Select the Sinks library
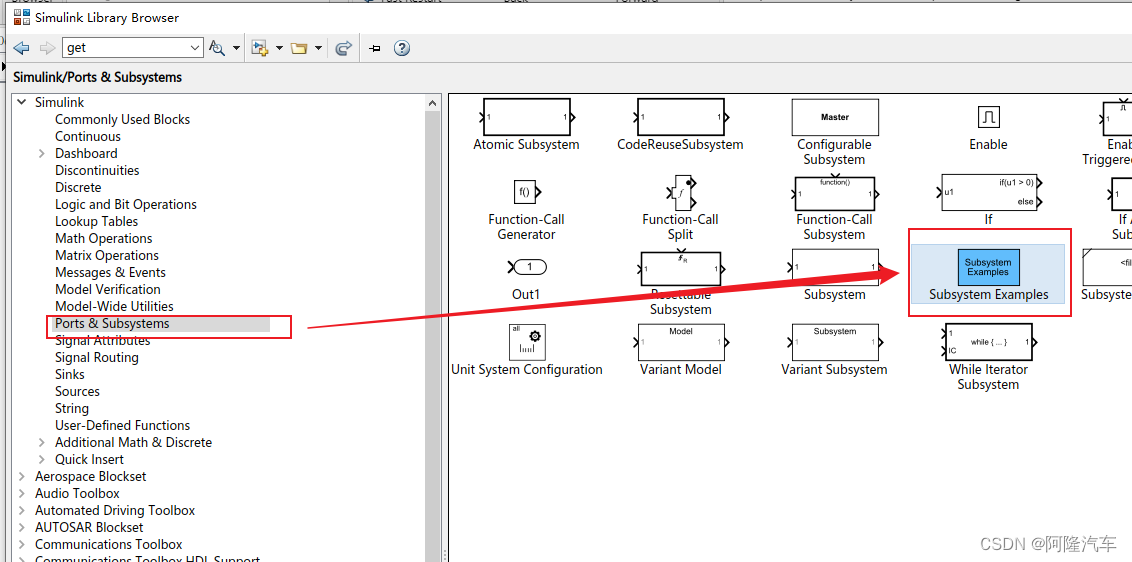Viewport: 1132px width, 562px height. 70,374
